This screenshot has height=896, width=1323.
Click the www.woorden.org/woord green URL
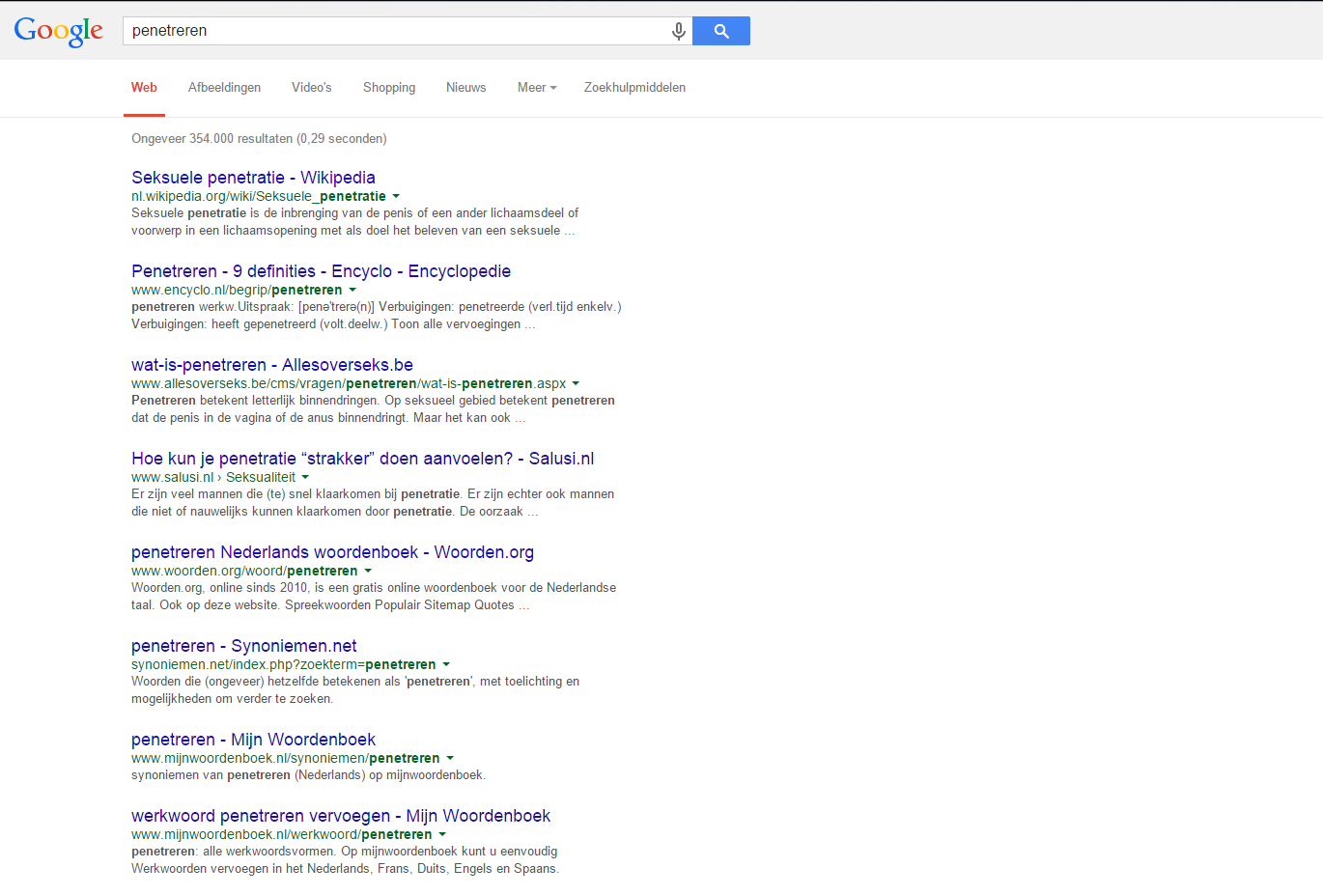pyautogui.click(x=244, y=571)
